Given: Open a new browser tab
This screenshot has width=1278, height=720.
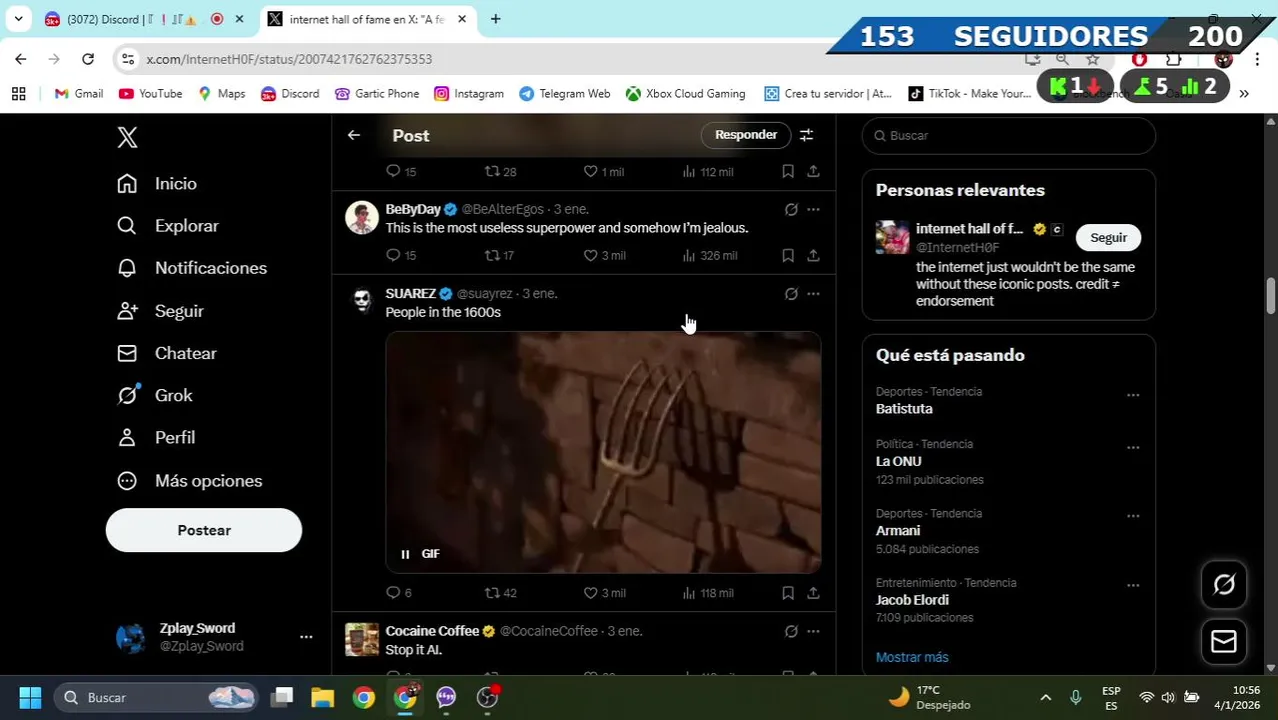Looking at the screenshot, I should click(x=495, y=19).
